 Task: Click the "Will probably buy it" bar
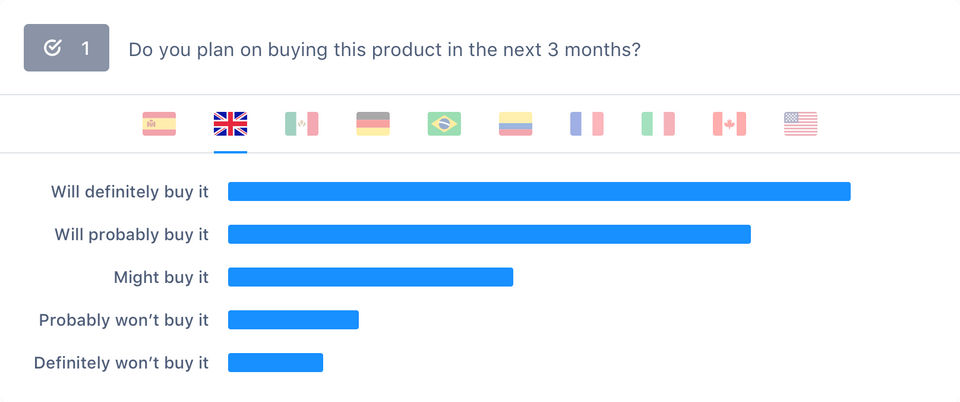pyautogui.click(x=489, y=234)
